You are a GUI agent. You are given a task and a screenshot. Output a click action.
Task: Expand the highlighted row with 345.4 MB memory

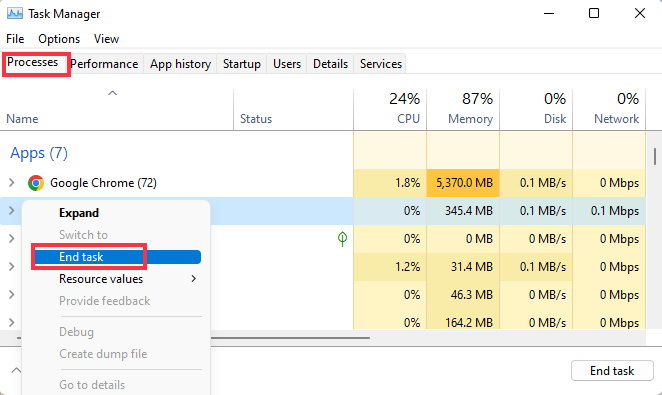(12, 211)
